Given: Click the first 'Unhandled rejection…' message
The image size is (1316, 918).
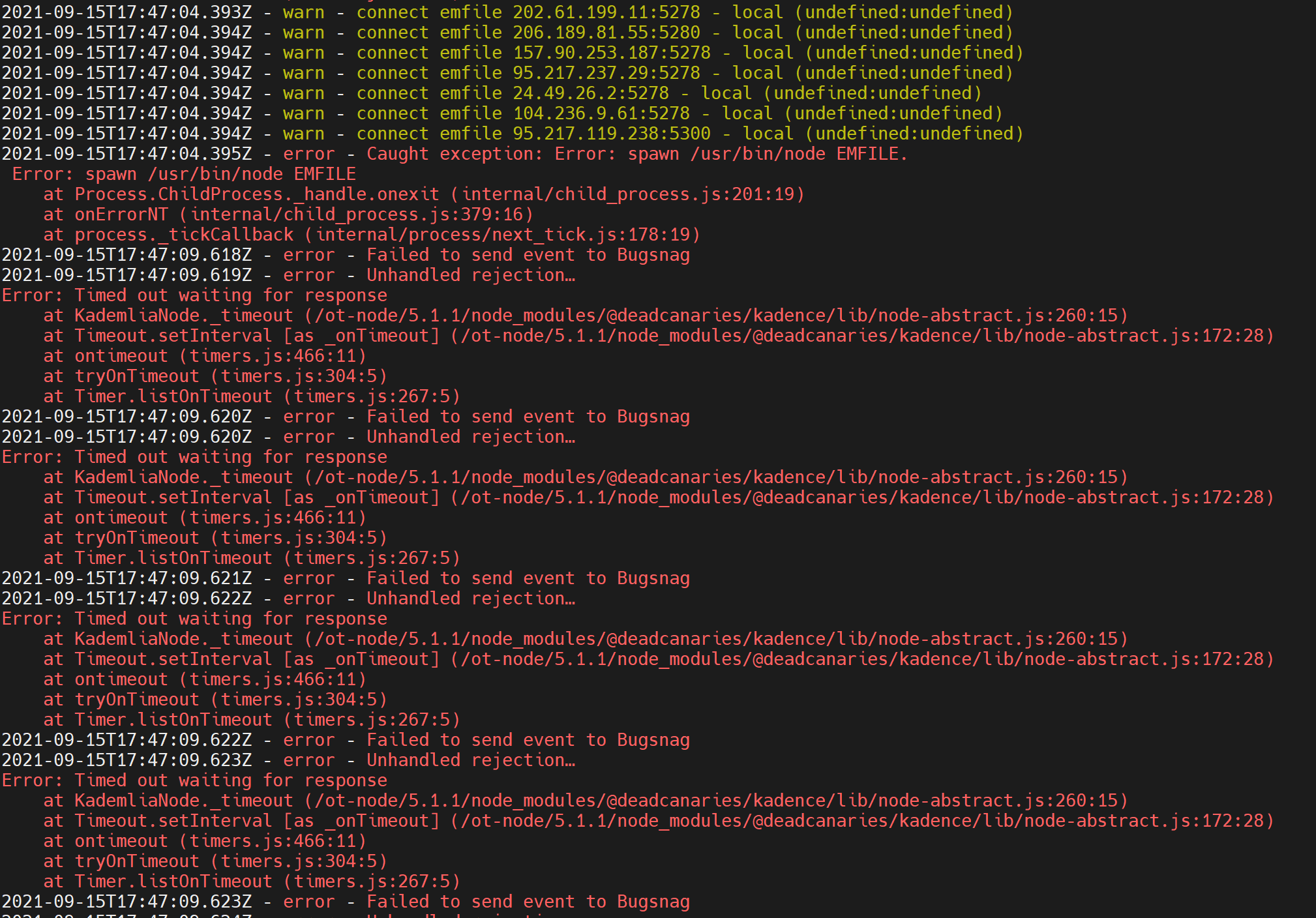Looking at the screenshot, I should pyautogui.click(x=470, y=275).
